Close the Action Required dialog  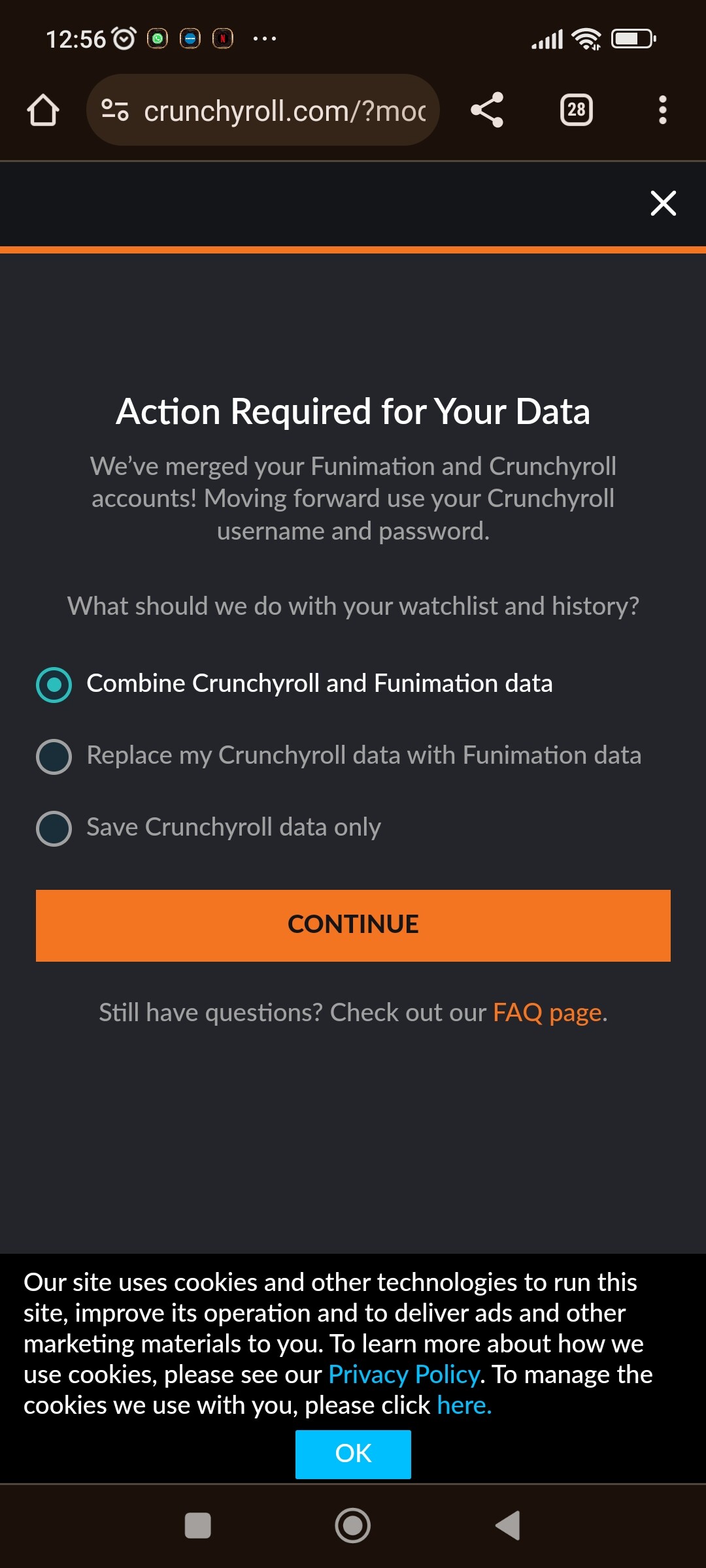click(x=663, y=203)
